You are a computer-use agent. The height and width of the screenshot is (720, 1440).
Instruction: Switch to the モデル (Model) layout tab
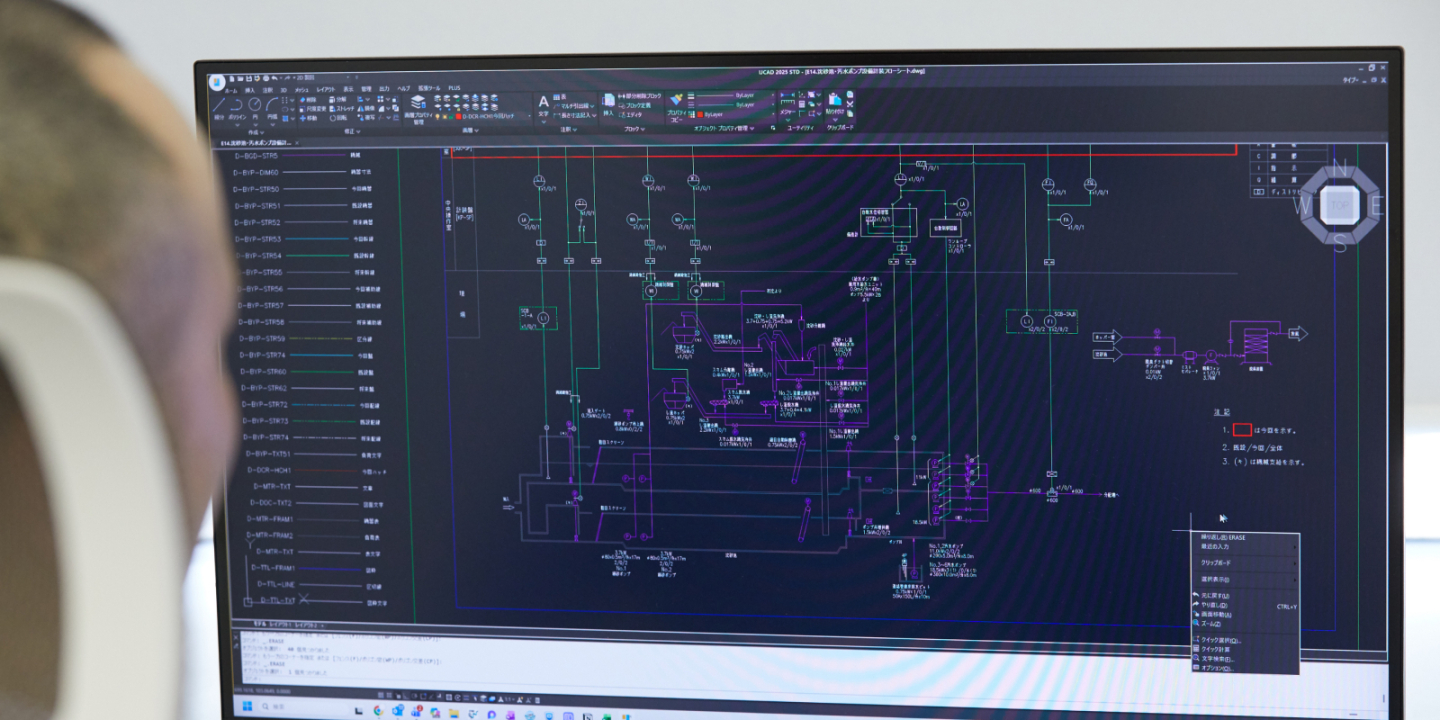[260, 624]
